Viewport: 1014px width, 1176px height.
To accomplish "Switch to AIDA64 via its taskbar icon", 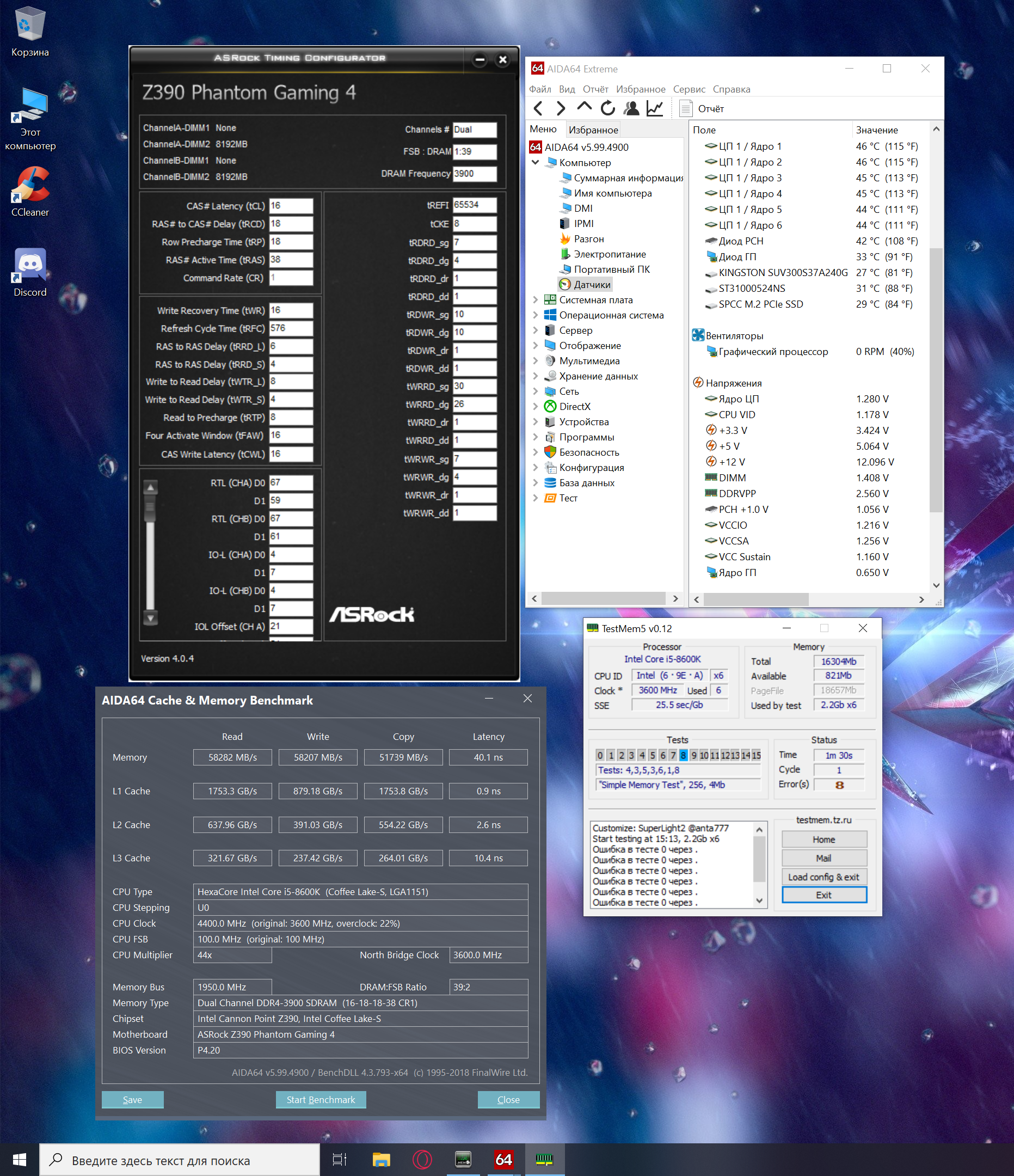I will click(x=504, y=1160).
